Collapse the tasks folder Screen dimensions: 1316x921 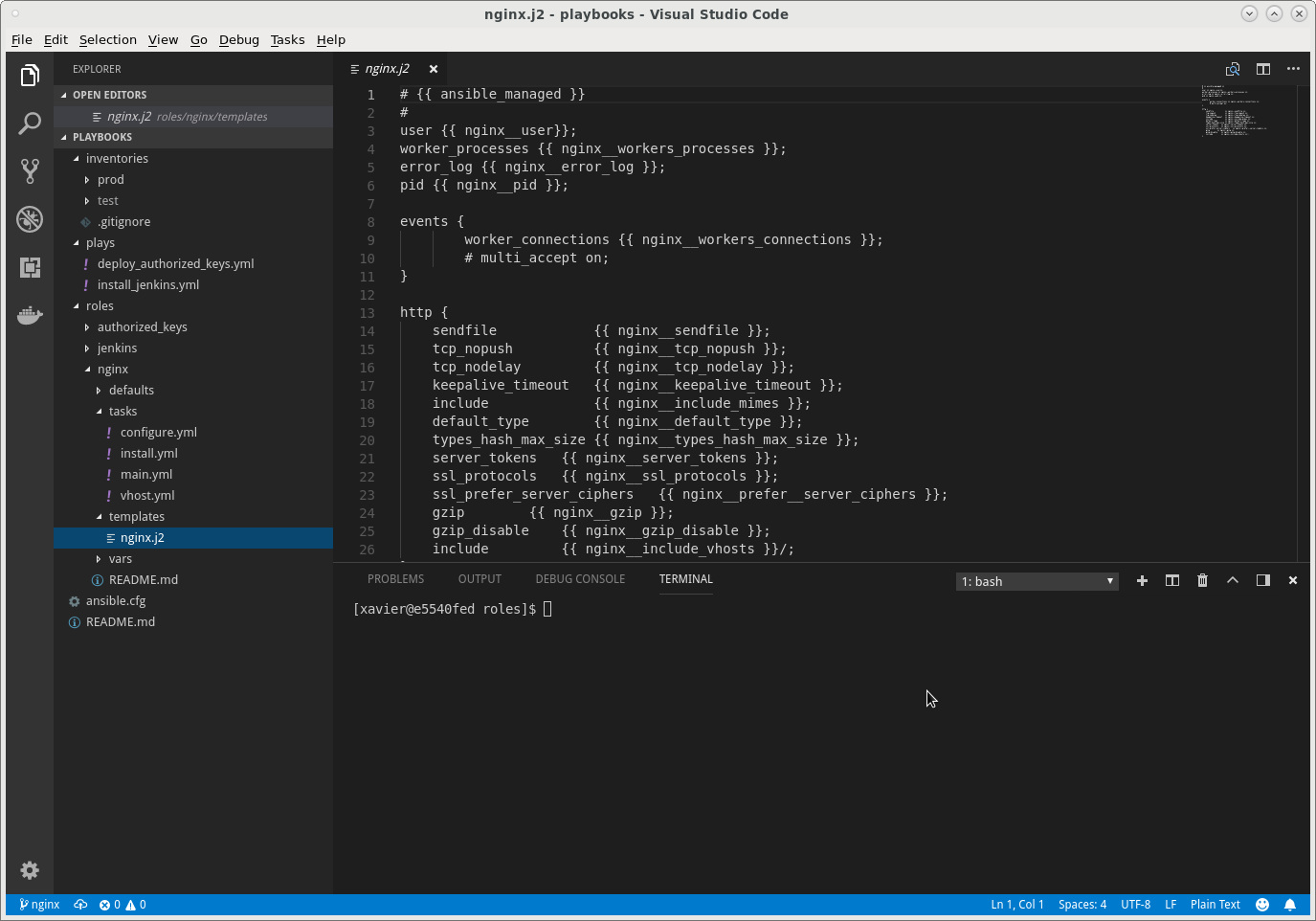click(x=193, y=412)
